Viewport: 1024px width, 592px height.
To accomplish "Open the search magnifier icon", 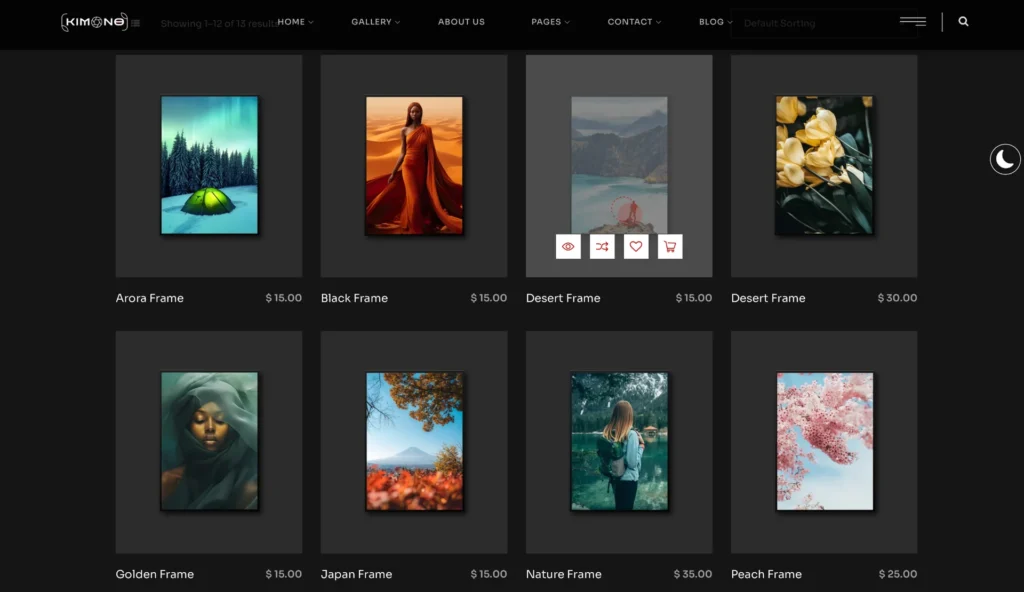I will click(x=963, y=21).
